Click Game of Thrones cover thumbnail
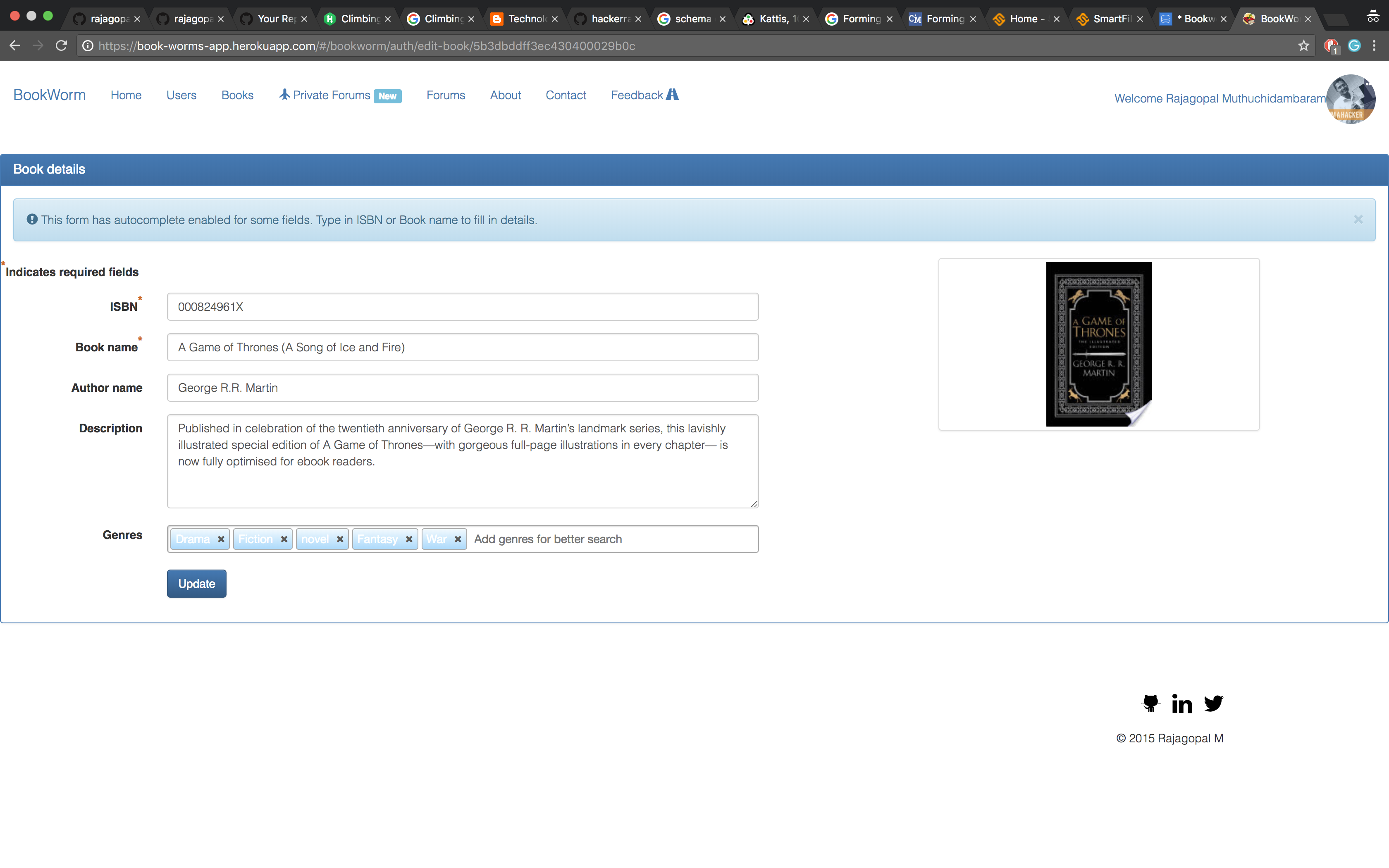 point(1098,344)
